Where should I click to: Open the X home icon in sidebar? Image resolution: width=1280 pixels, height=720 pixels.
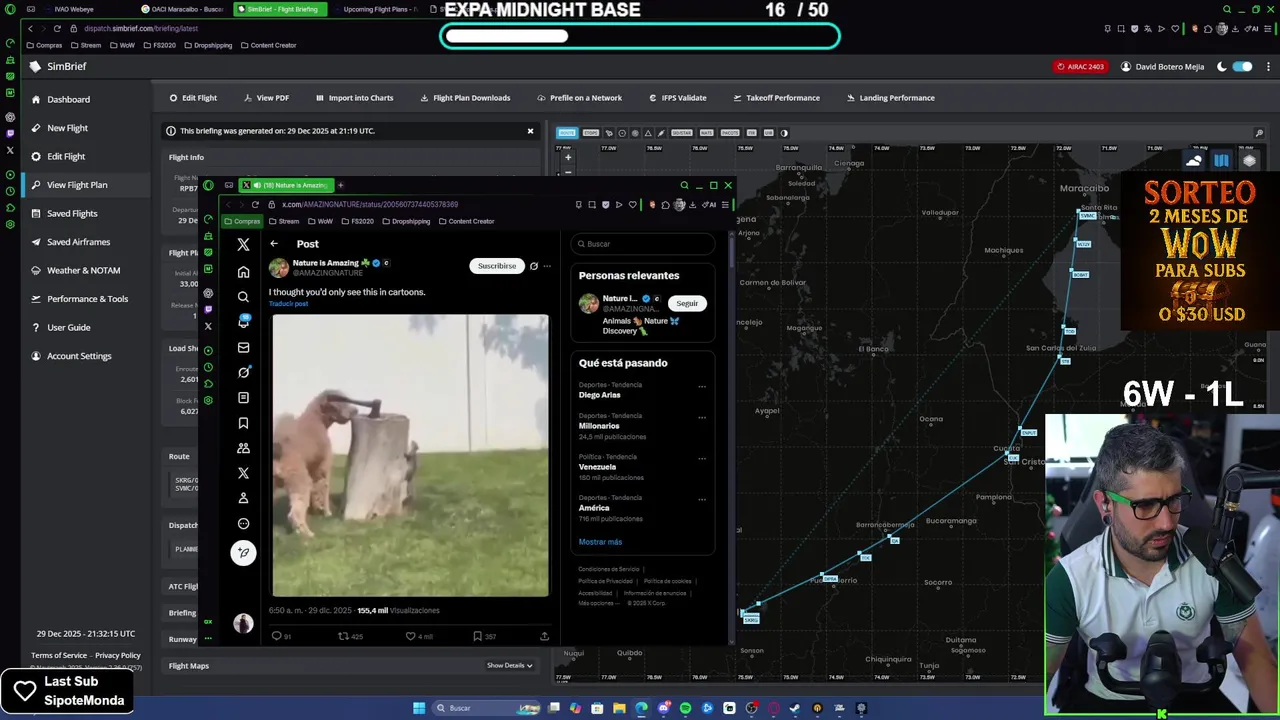[243, 272]
